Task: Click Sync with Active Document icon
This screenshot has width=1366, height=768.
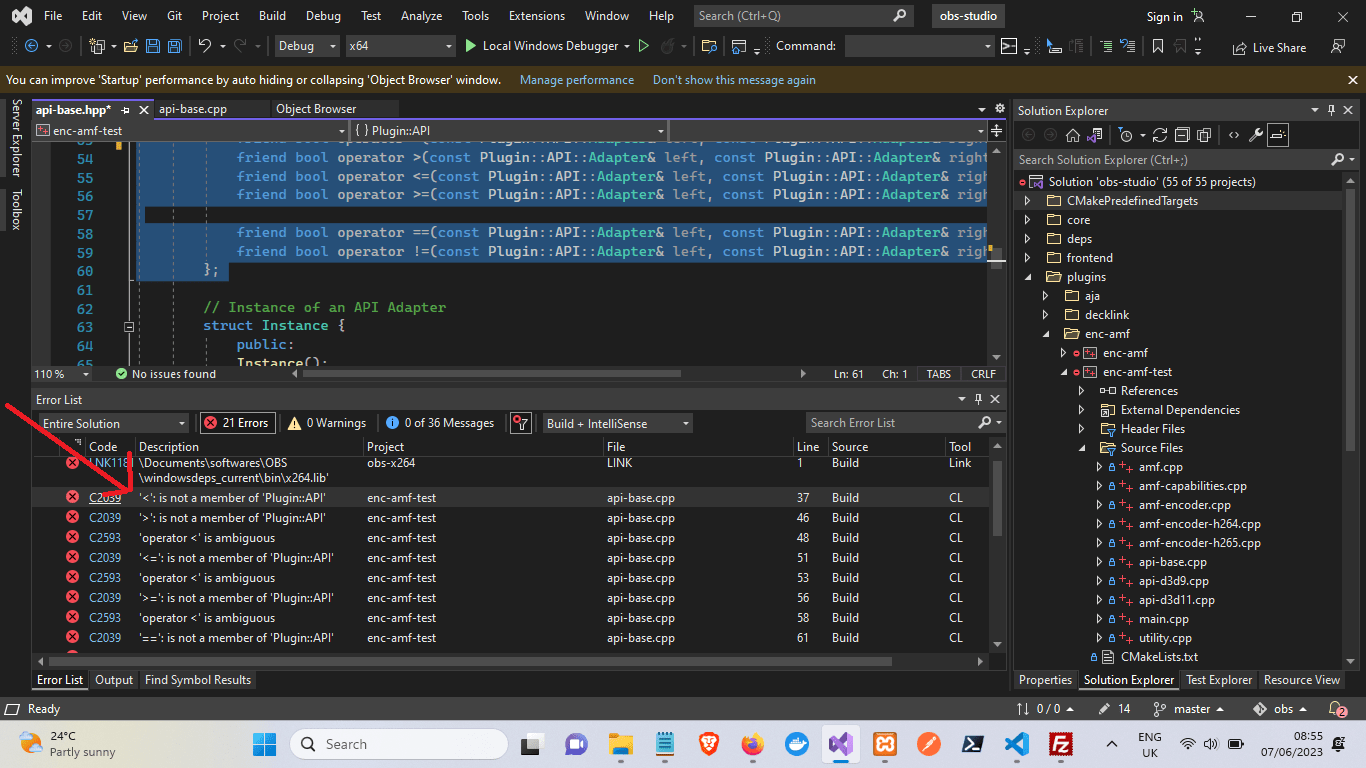Action: [1160, 135]
